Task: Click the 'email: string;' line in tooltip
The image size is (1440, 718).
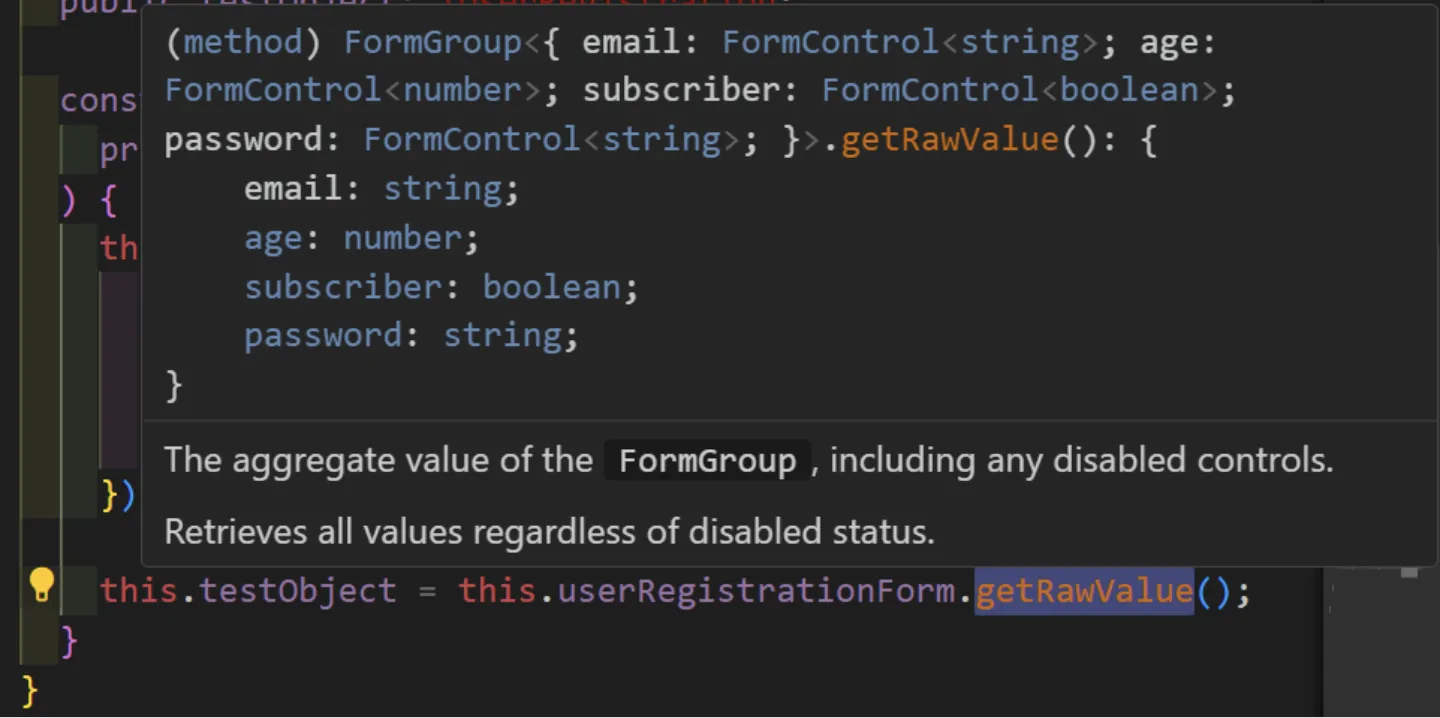Action: [382, 189]
